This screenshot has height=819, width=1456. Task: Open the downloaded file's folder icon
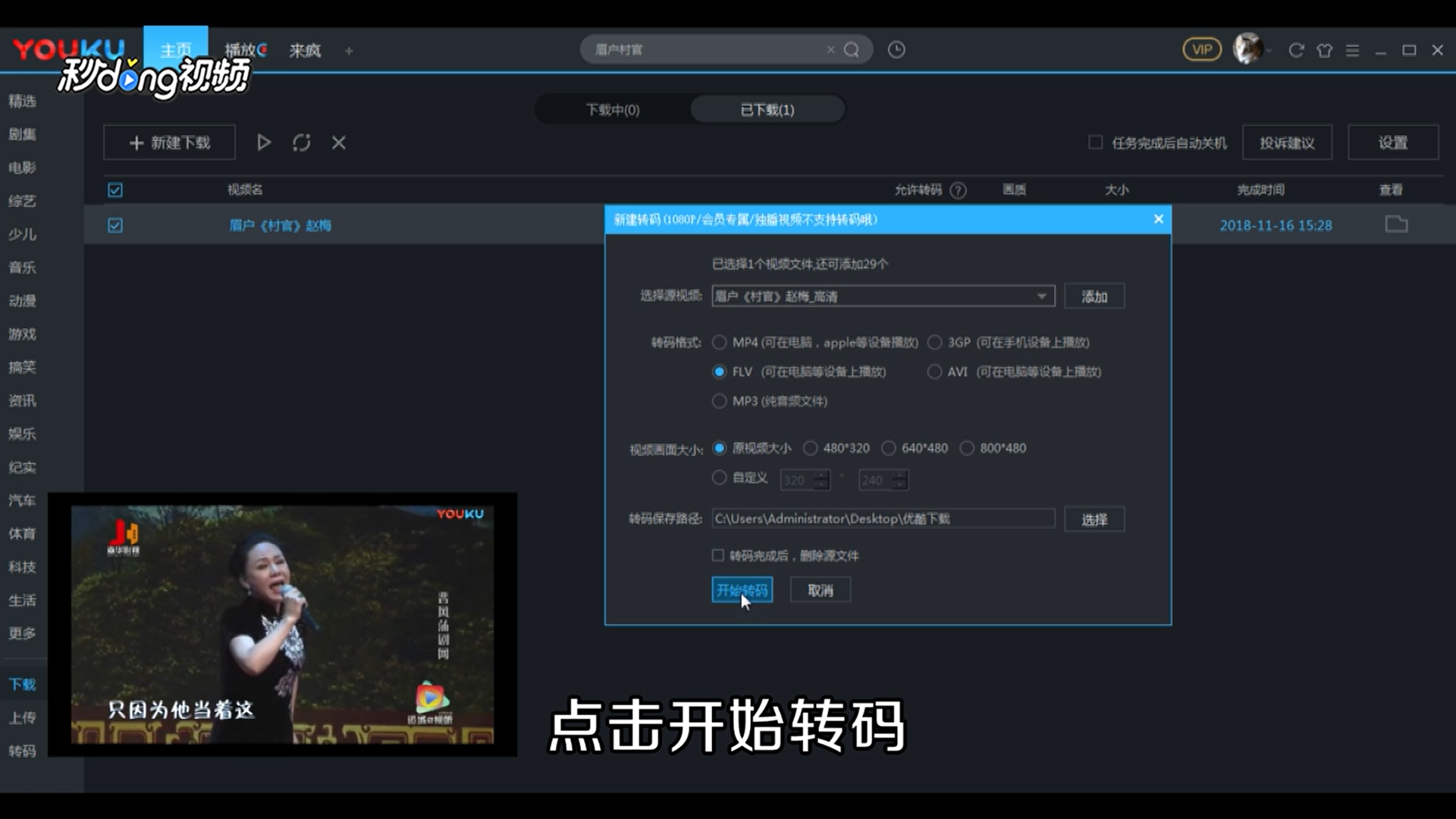tap(1396, 224)
